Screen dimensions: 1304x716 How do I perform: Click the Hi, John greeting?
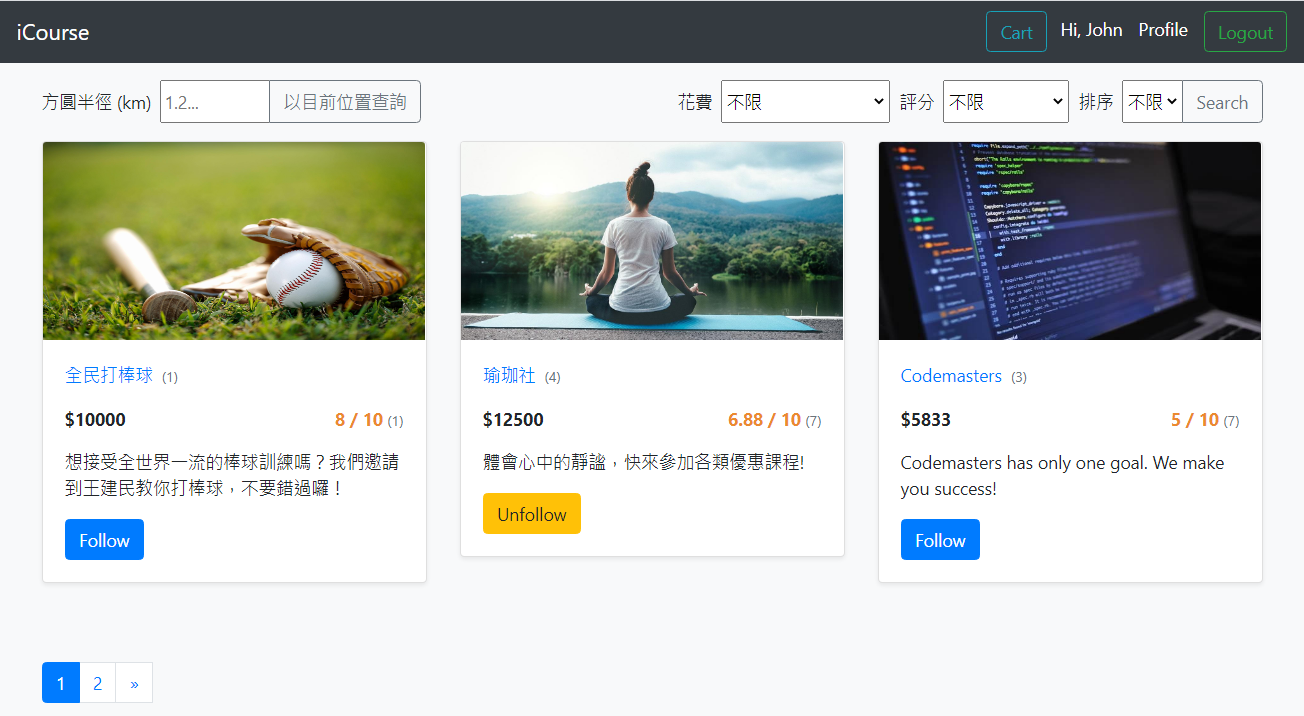click(x=1091, y=30)
